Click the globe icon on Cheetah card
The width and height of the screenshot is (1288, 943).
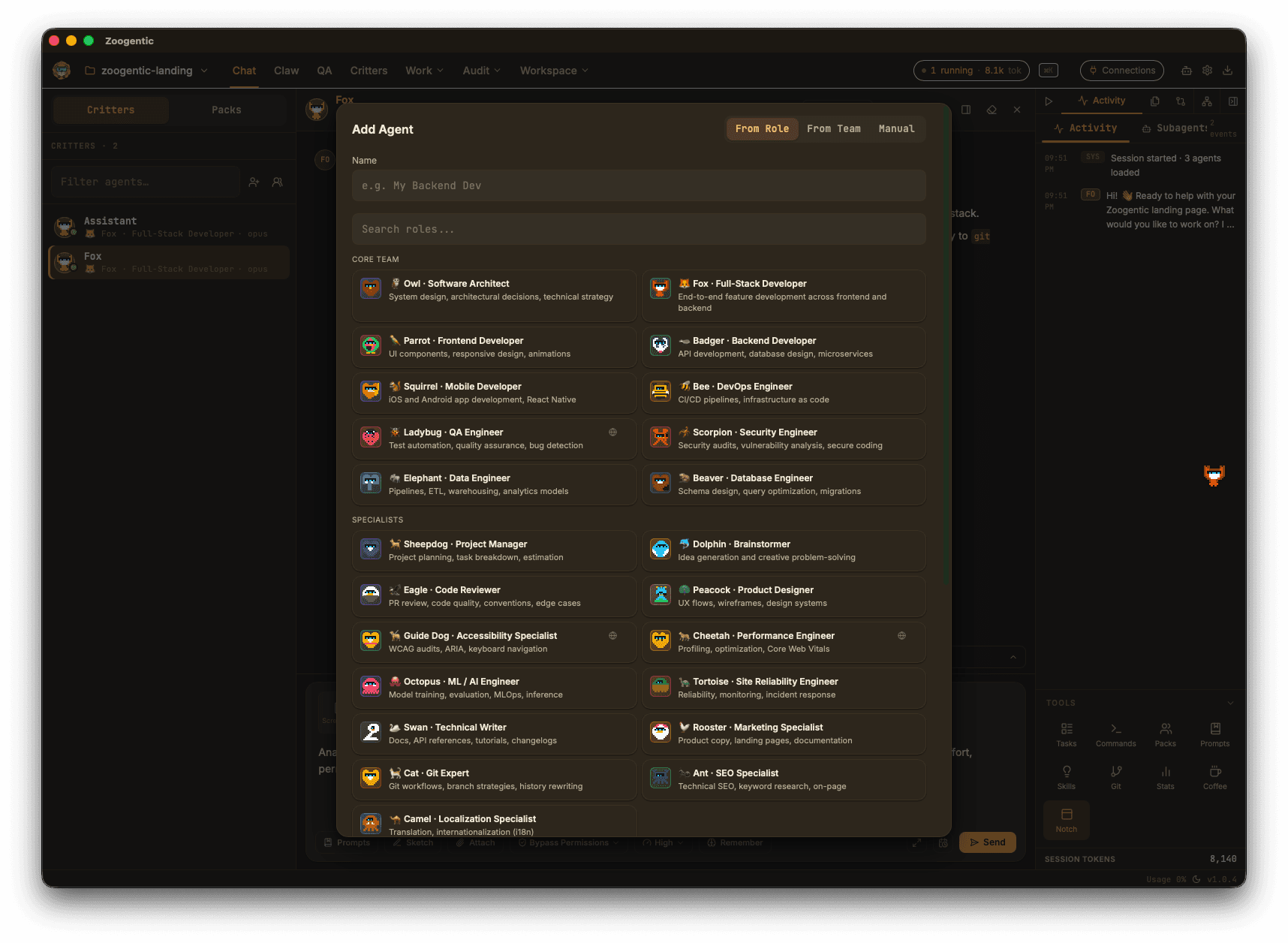pos(901,636)
